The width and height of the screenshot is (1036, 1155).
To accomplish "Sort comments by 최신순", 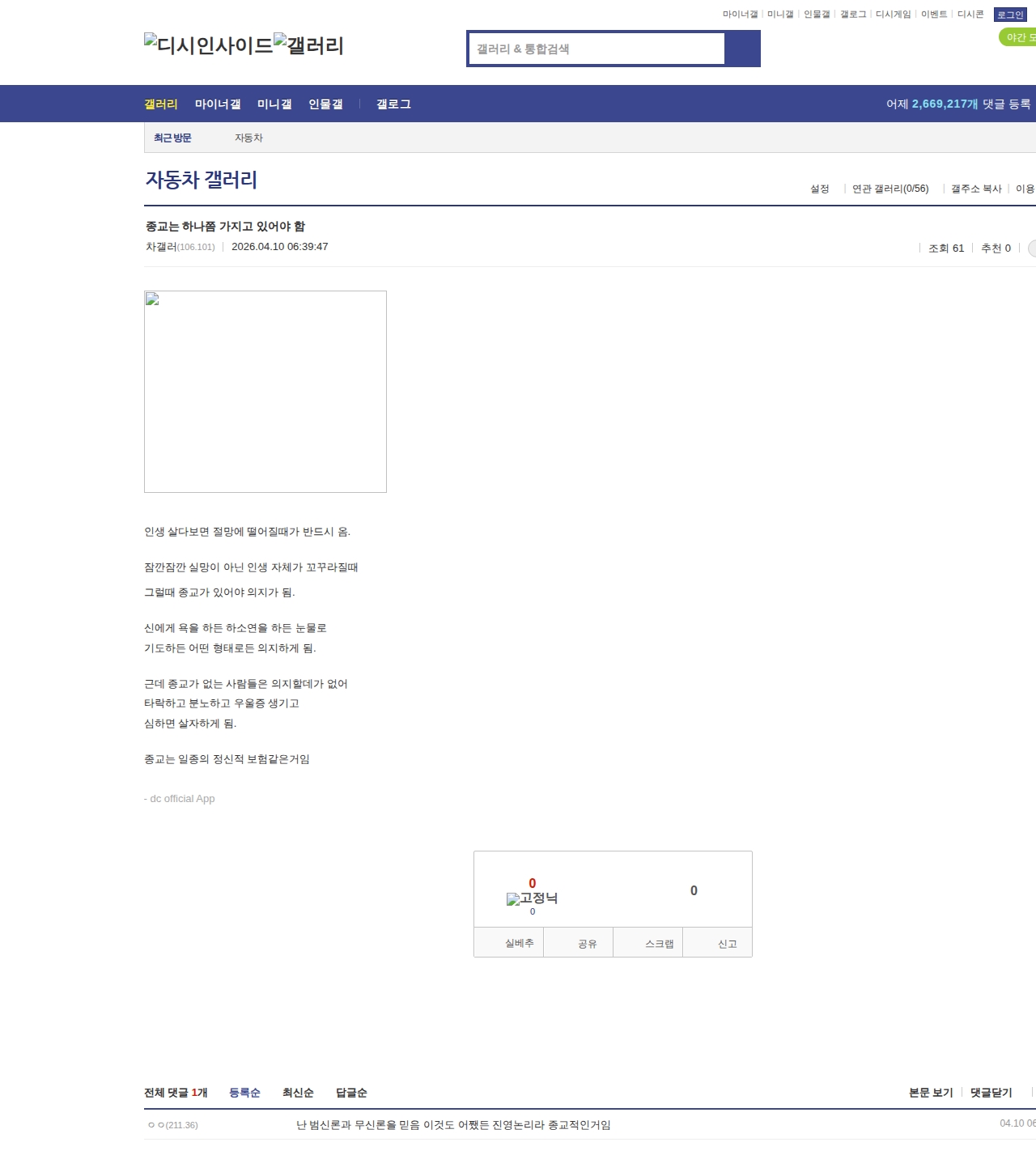I will click(x=298, y=1093).
